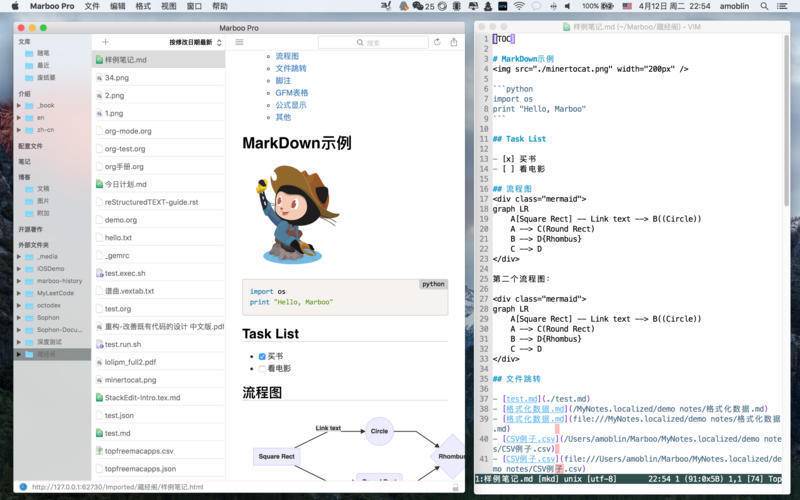The image size is (800, 500).
Task: Open the Apple menu icon
Action: coord(15,6)
